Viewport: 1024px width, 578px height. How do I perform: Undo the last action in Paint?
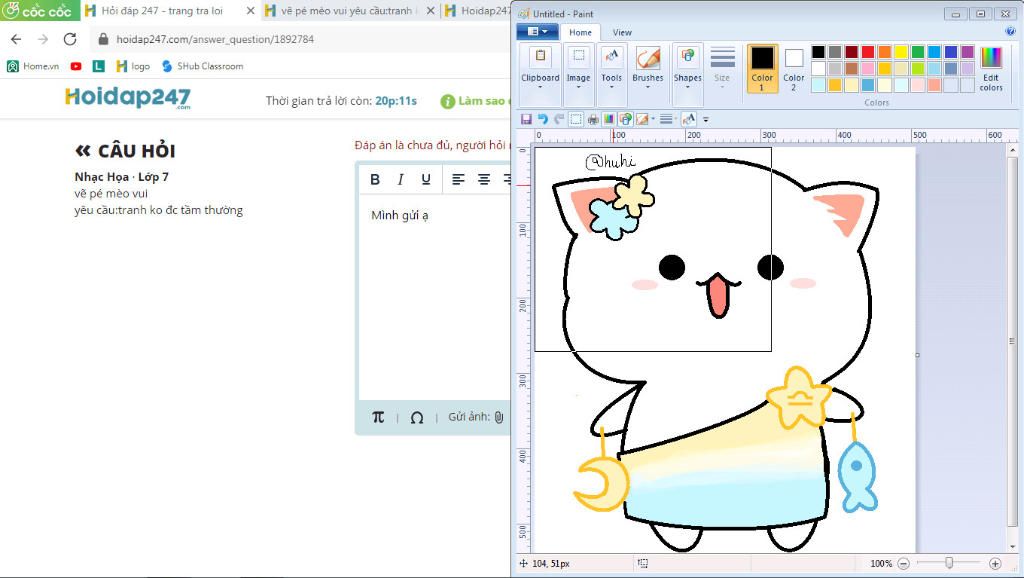[x=543, y=119]
